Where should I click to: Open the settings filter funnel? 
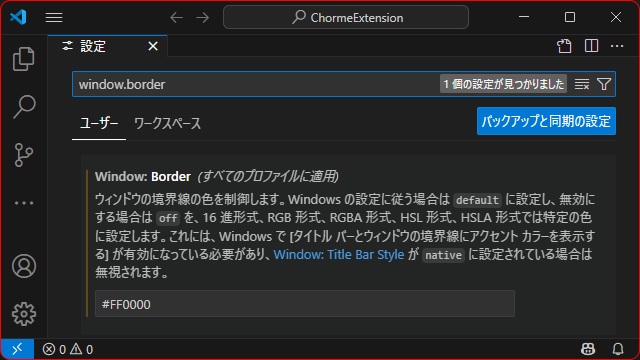604,84
